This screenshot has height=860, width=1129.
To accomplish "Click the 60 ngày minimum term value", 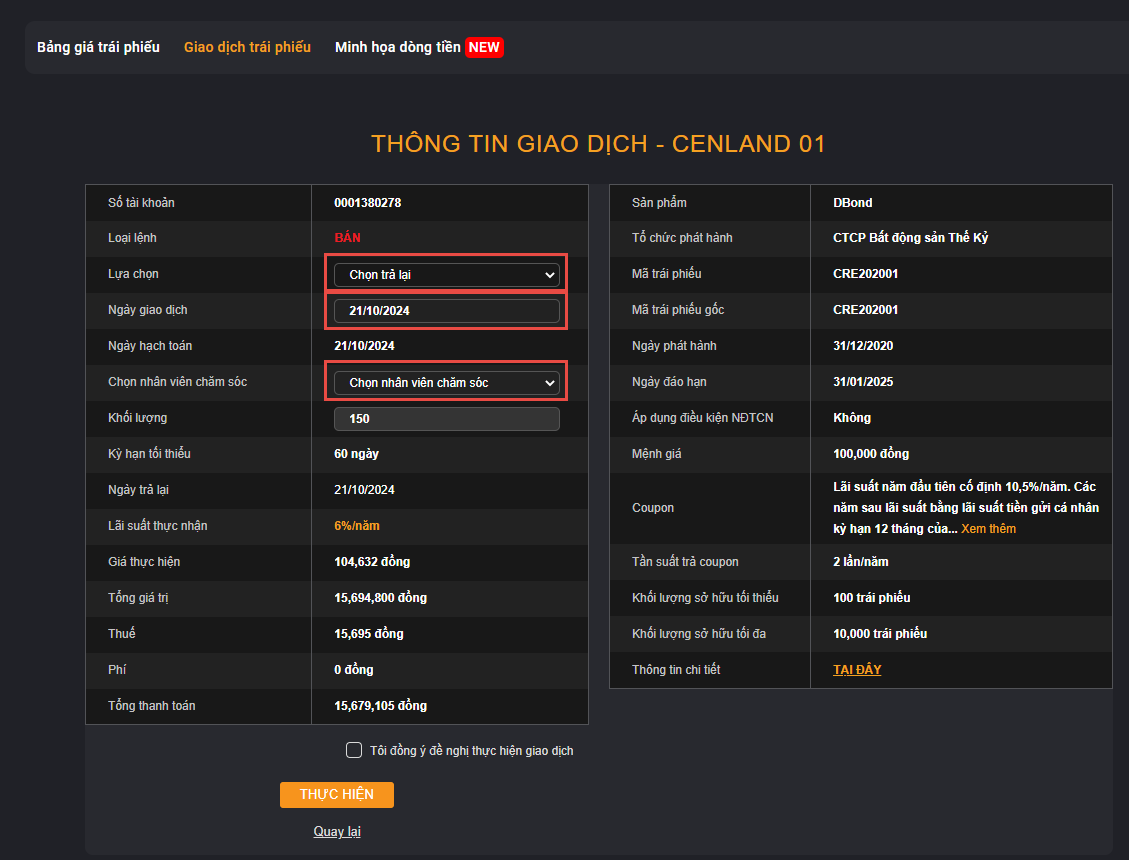I will coord(356,454).
